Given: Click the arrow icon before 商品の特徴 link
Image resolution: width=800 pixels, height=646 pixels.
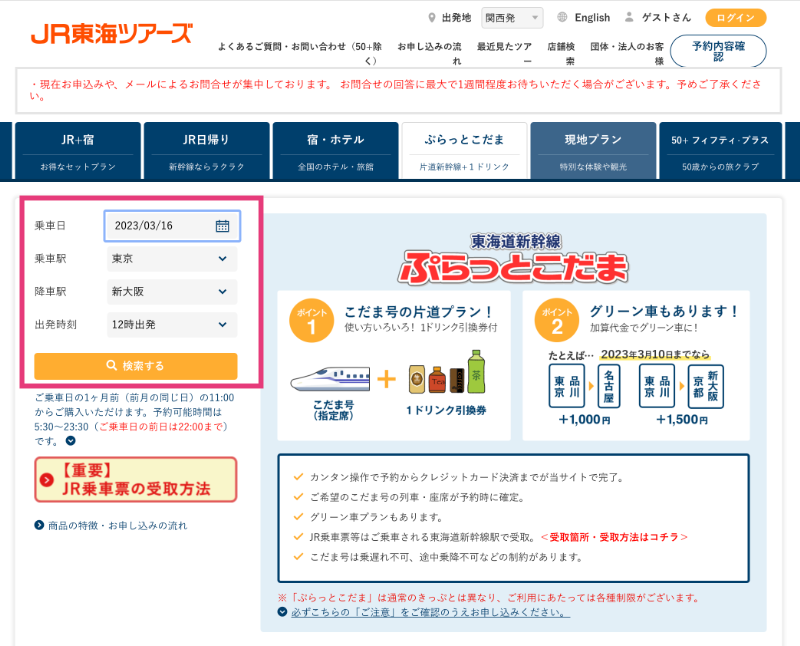Looking at the screenshot, I should point(39,525).
